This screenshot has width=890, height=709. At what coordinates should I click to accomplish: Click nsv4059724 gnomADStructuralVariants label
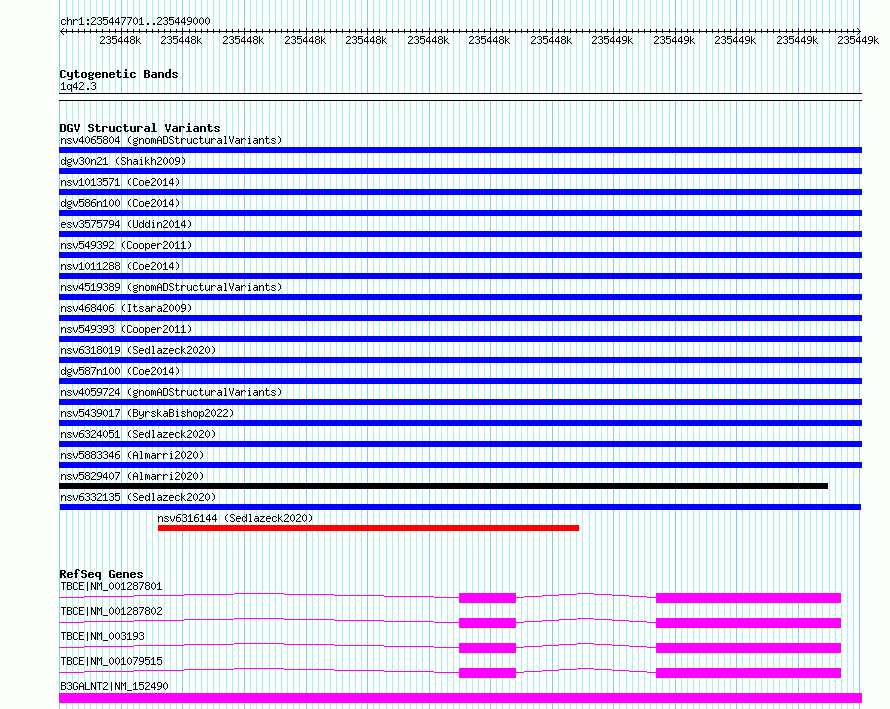[x=171, y=392]
